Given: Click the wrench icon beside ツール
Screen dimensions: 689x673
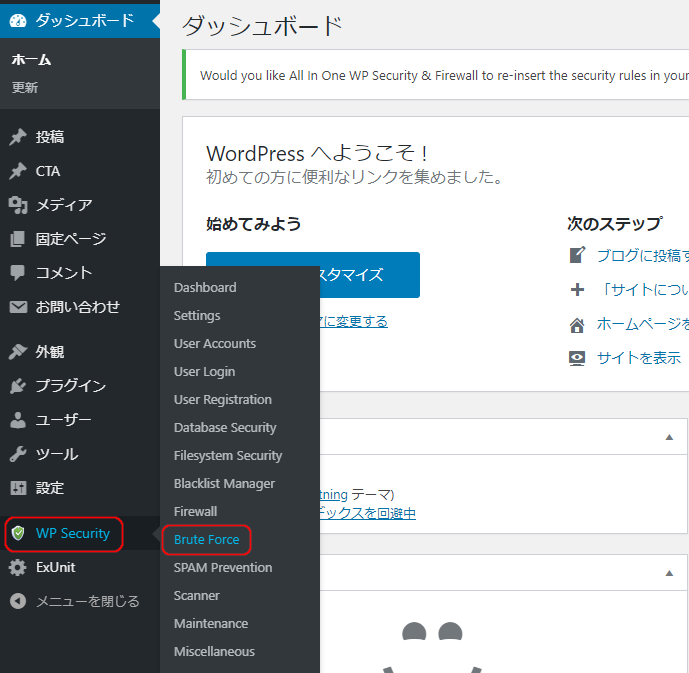Looking at the screenshot, I should click(18, 454).
